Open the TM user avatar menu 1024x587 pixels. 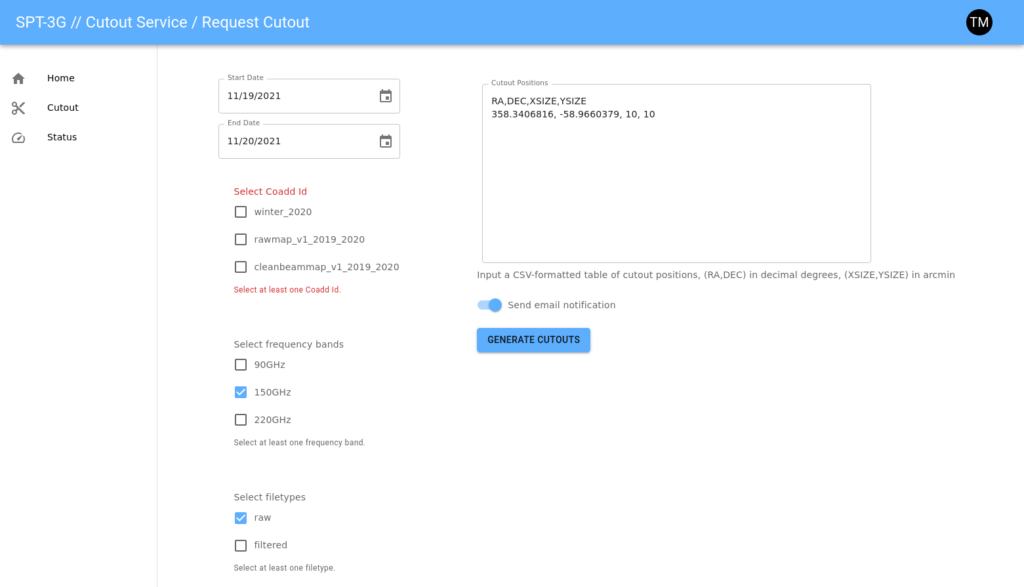(x=979, y=22)
